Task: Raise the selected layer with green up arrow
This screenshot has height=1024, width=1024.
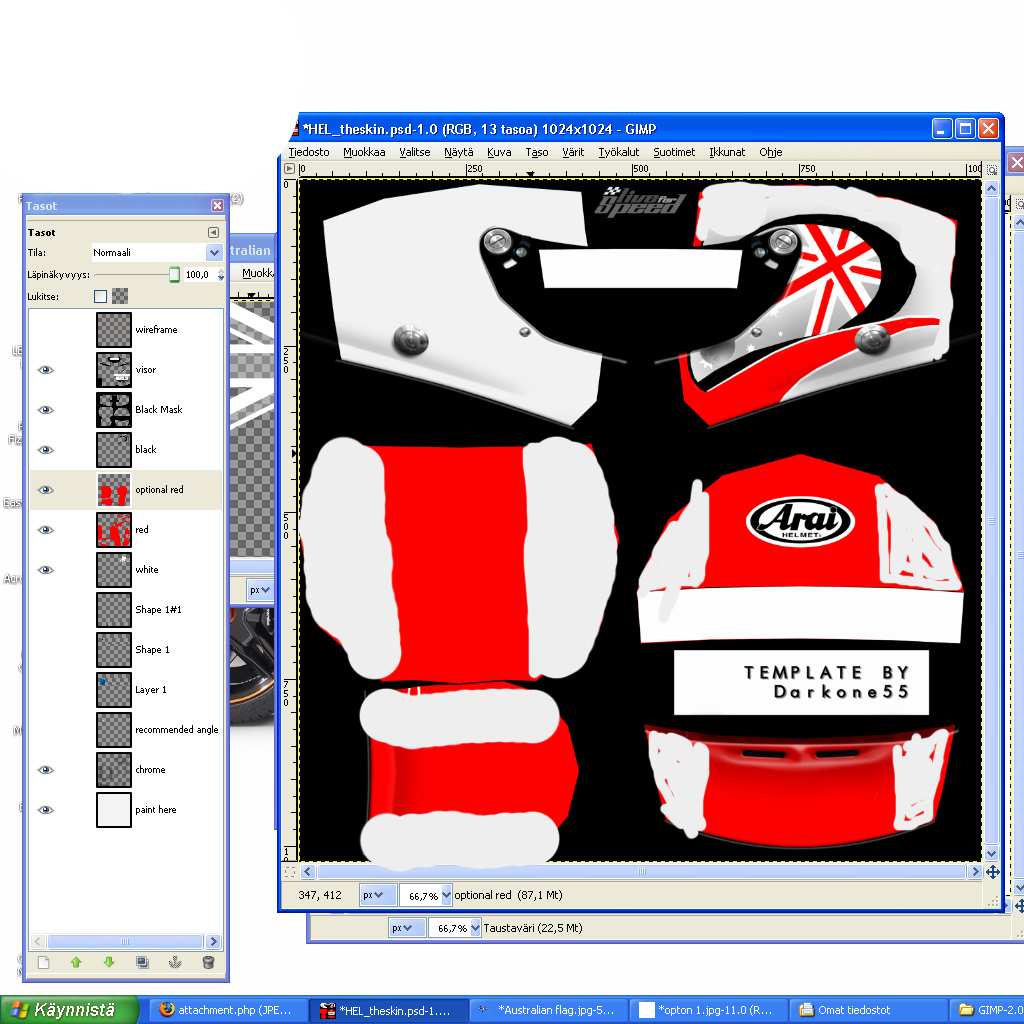Action: click(x=76, y=962)
